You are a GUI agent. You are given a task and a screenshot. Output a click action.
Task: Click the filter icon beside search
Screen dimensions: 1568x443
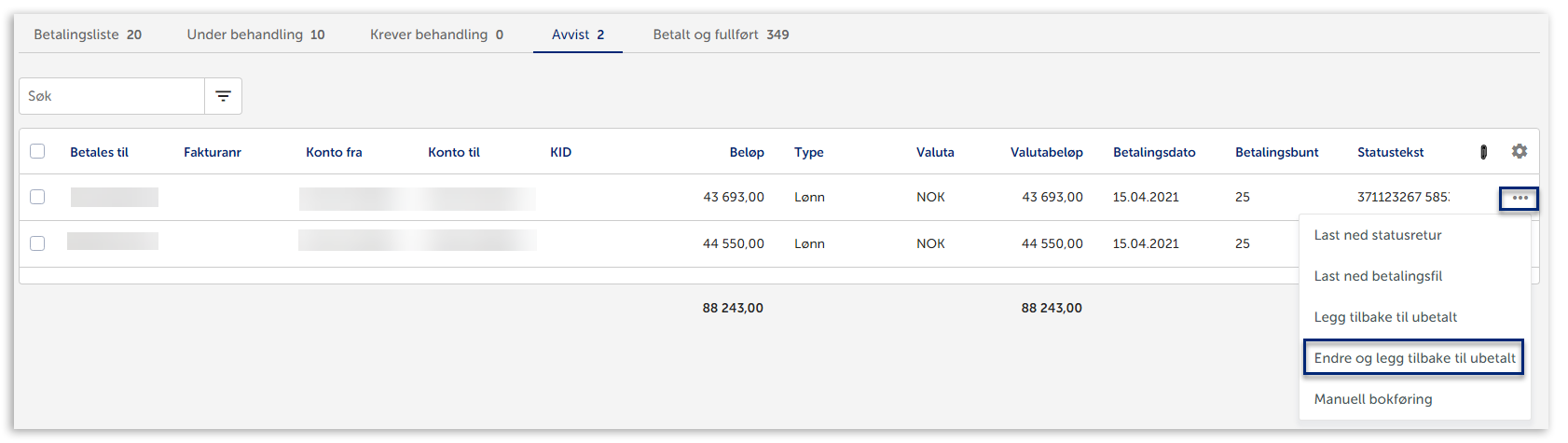(223, 96)
